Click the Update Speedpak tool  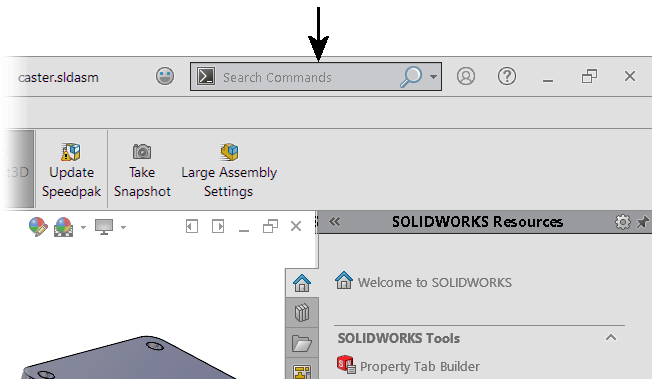pyautogui.click(x=71, y=171)
